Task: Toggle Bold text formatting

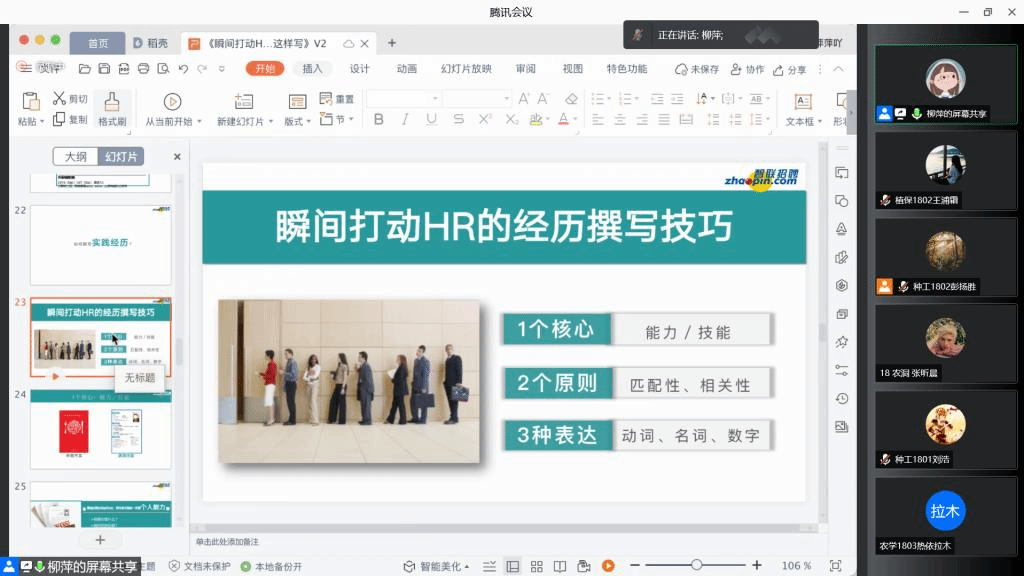Action: click(x=378, y=120)
